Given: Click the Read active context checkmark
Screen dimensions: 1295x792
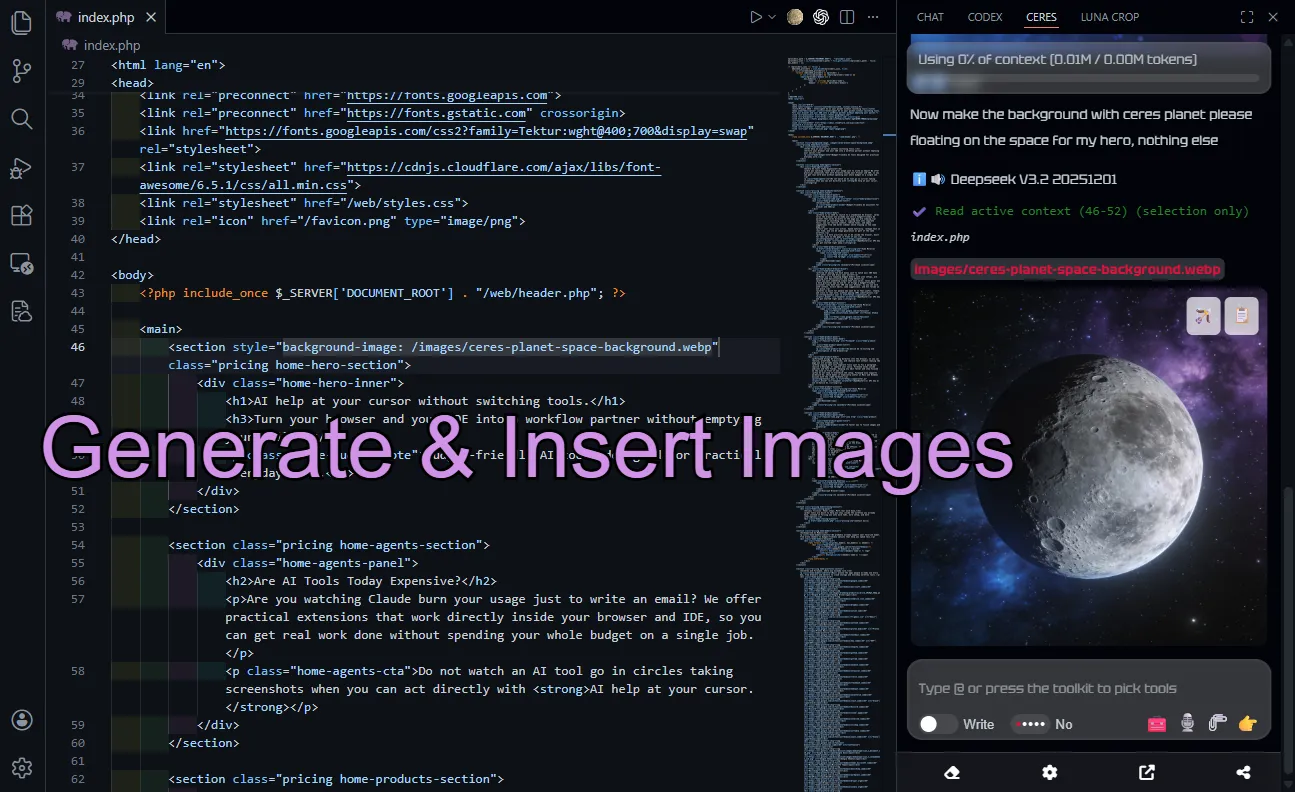Looking at the screenshot, I should pos(919,211).
